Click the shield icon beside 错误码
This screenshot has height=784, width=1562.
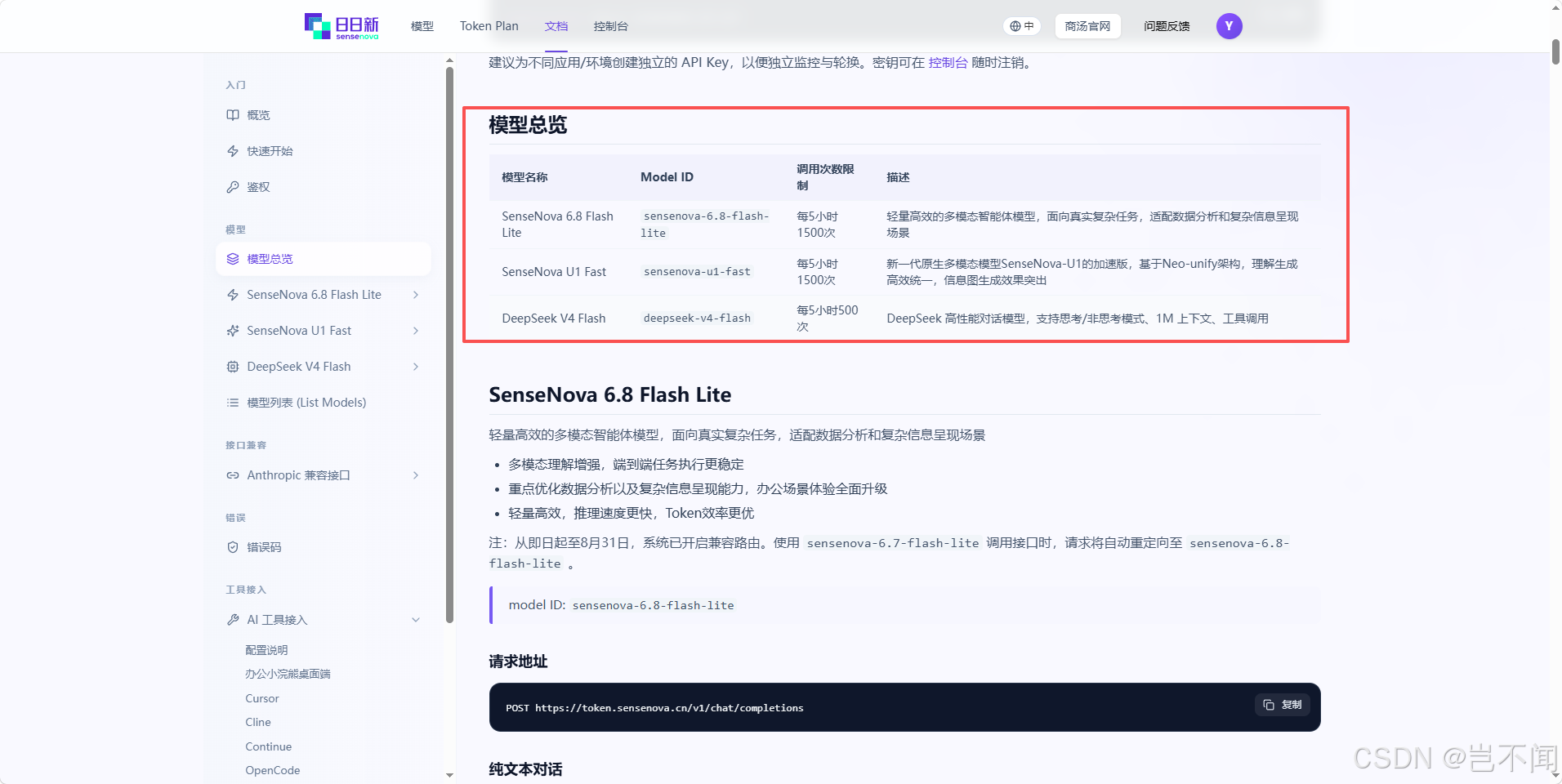233,547
